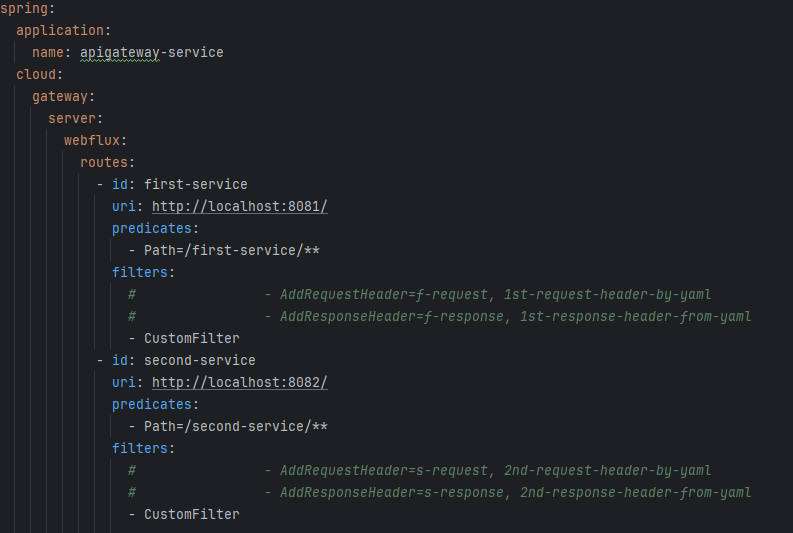Screen dimensions: 793x533
Task: Click the webflux key
Action: pos(92,140)
